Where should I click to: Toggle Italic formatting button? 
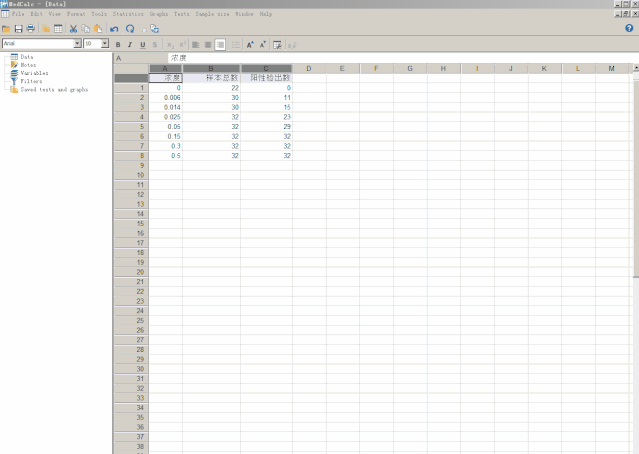130,45
